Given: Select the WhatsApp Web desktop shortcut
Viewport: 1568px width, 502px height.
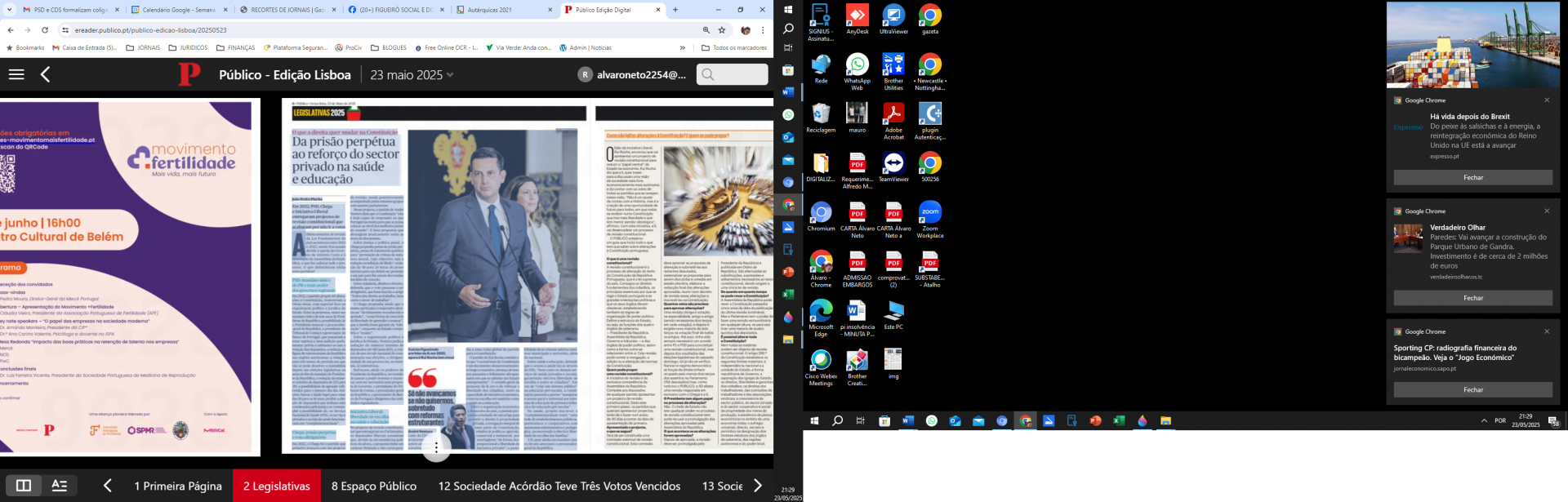Looking at the screenshot, I should point(857,72).
